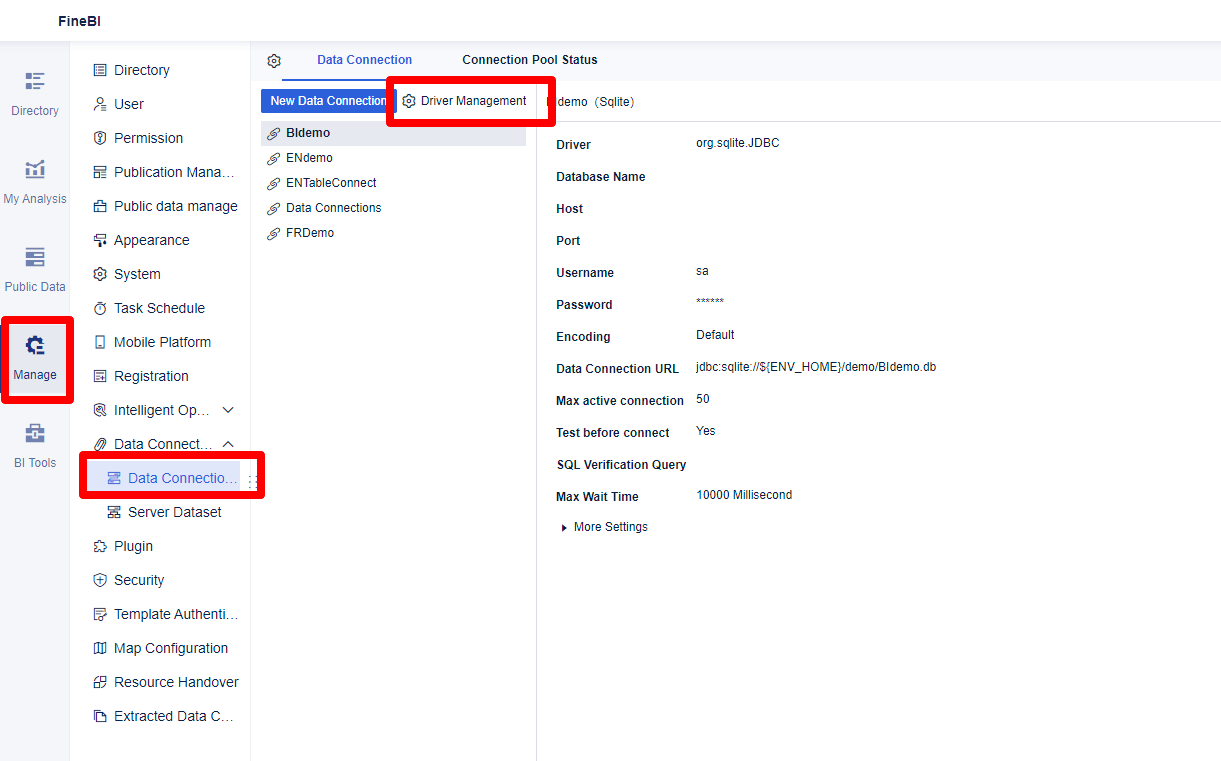Click the Template Authentication icon
The image size is (1221, 761).
pyautogui.click(x=100, y=614)
